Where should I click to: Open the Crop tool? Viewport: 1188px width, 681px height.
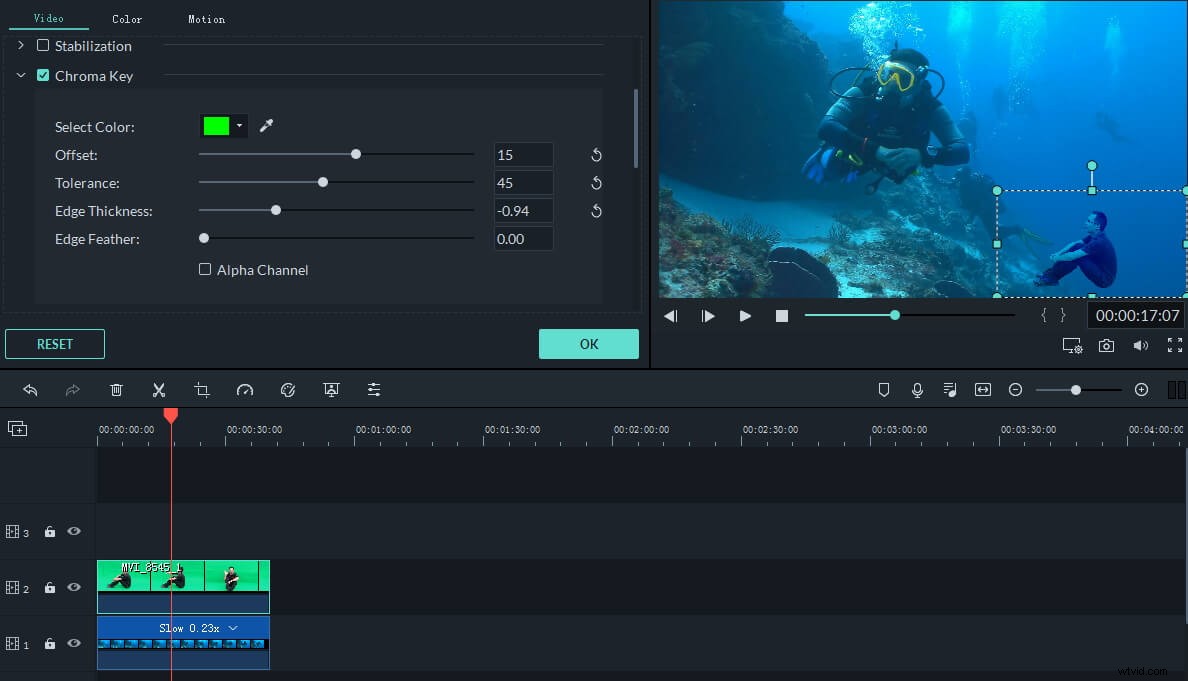201,389
